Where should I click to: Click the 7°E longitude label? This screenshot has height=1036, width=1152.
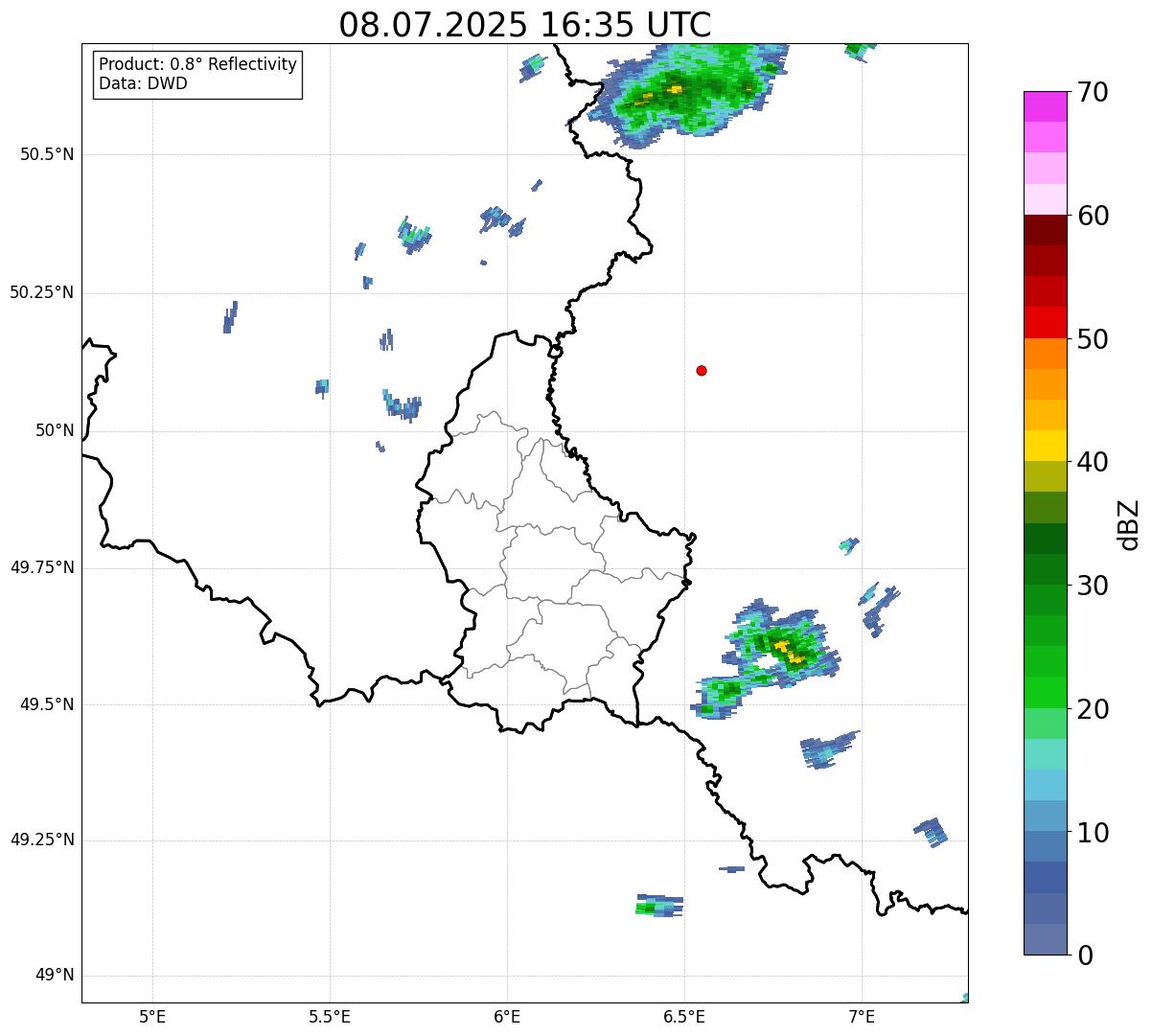[x=862, y=1016]
